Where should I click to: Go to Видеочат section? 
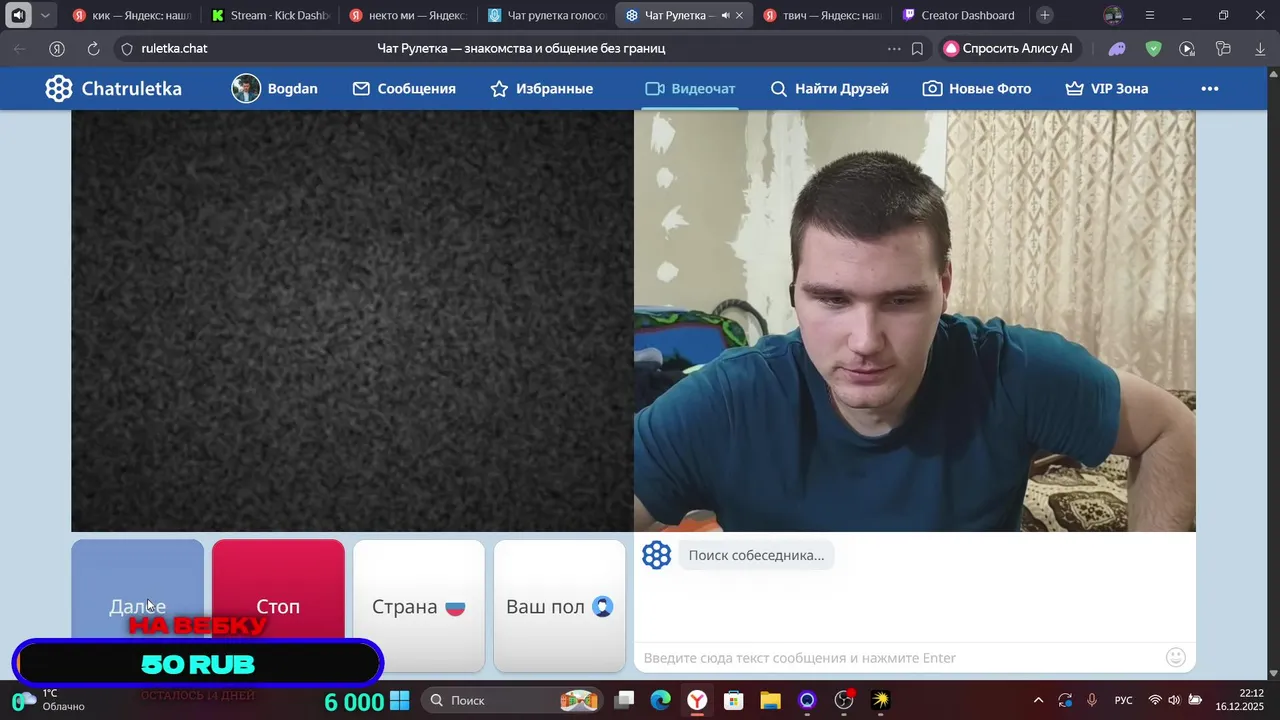(690, 88)
